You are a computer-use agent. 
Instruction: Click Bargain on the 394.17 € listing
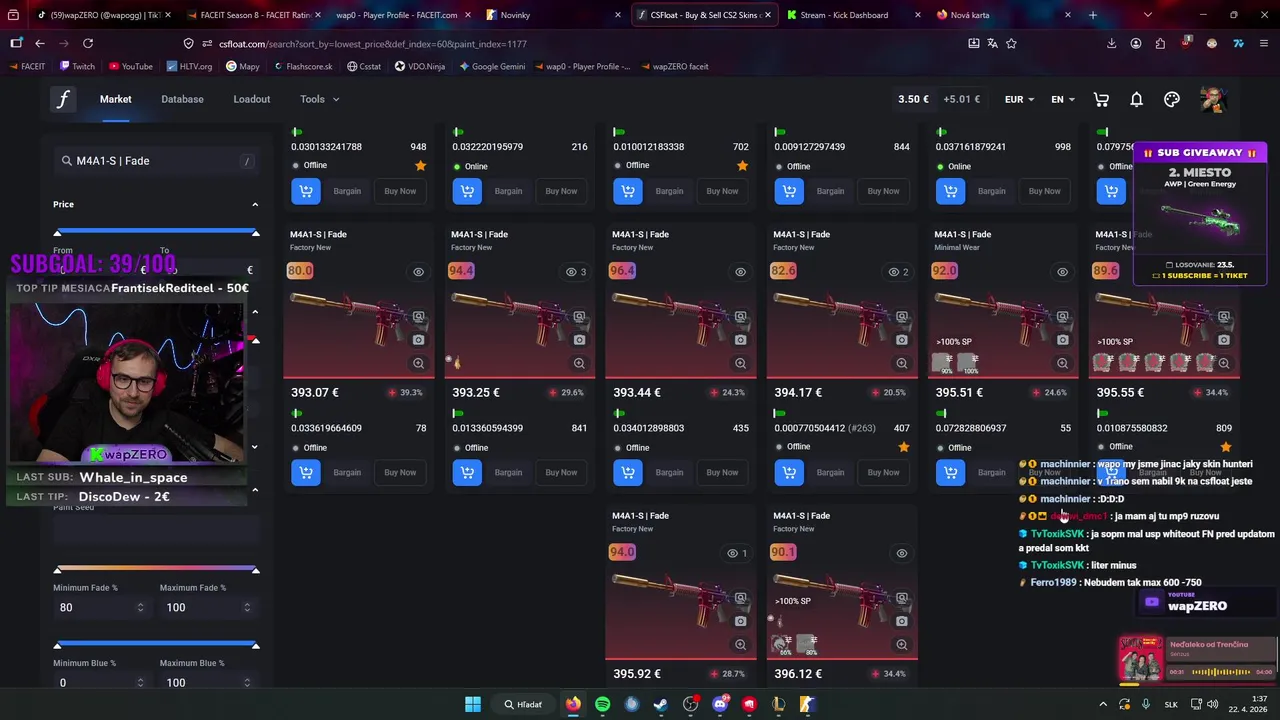click(830, 472)
